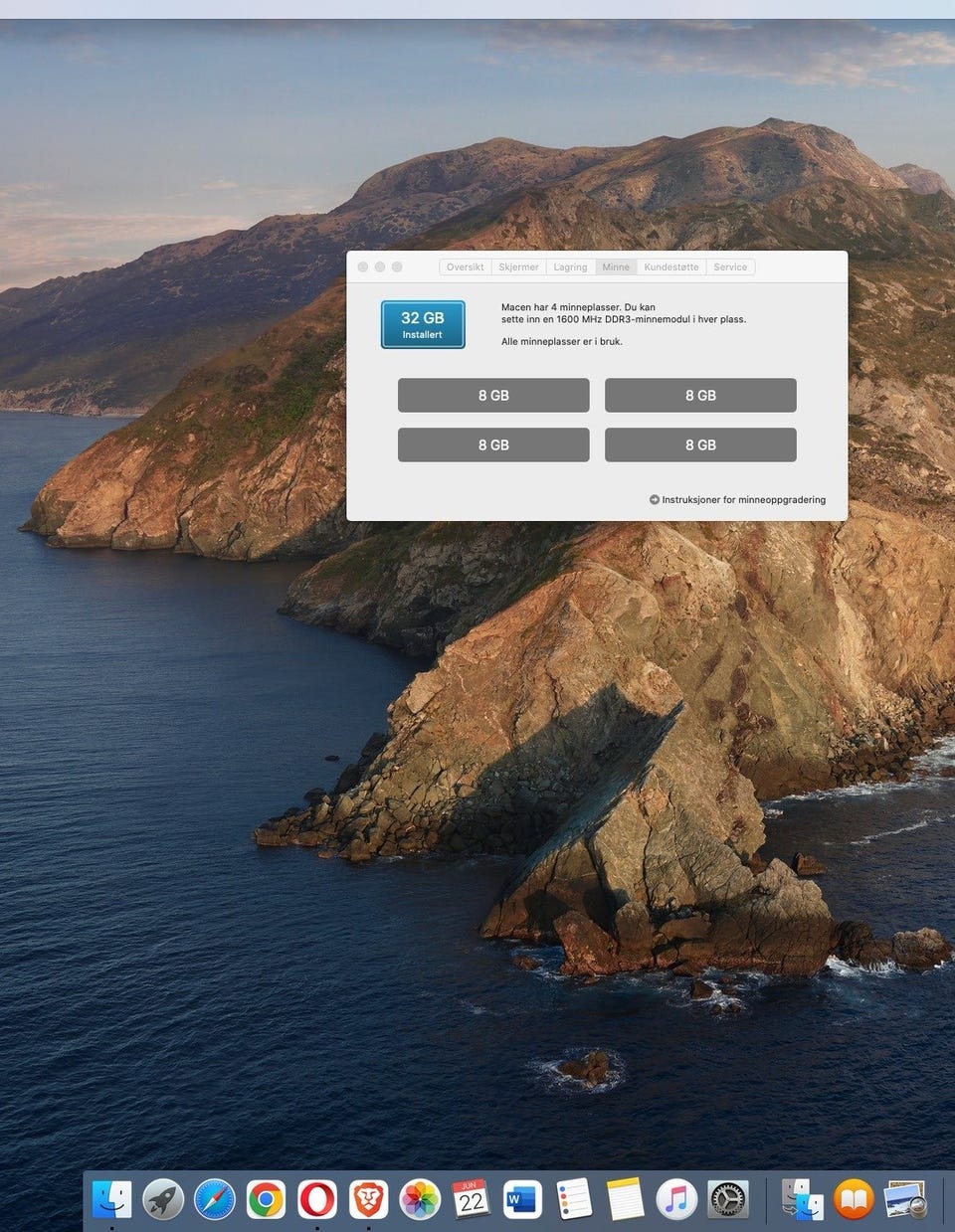Open the Kundestøtte tab

pos(671,266)
